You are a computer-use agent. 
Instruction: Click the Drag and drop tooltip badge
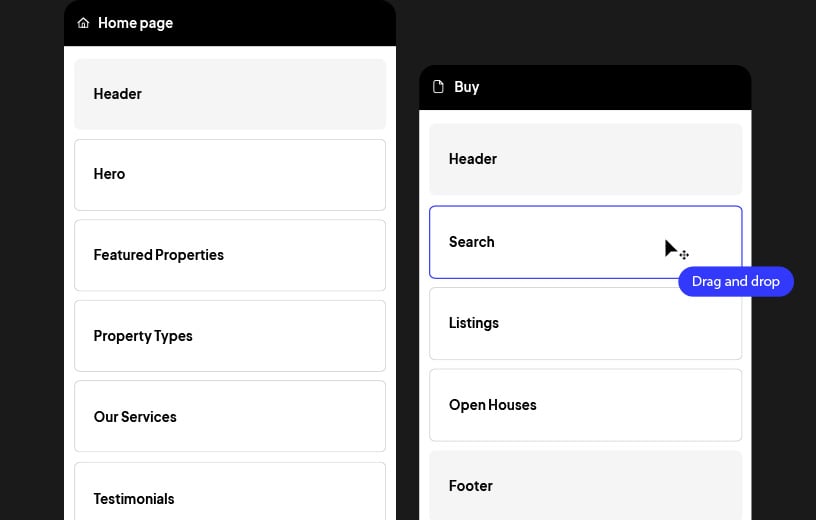coord(736,282)
